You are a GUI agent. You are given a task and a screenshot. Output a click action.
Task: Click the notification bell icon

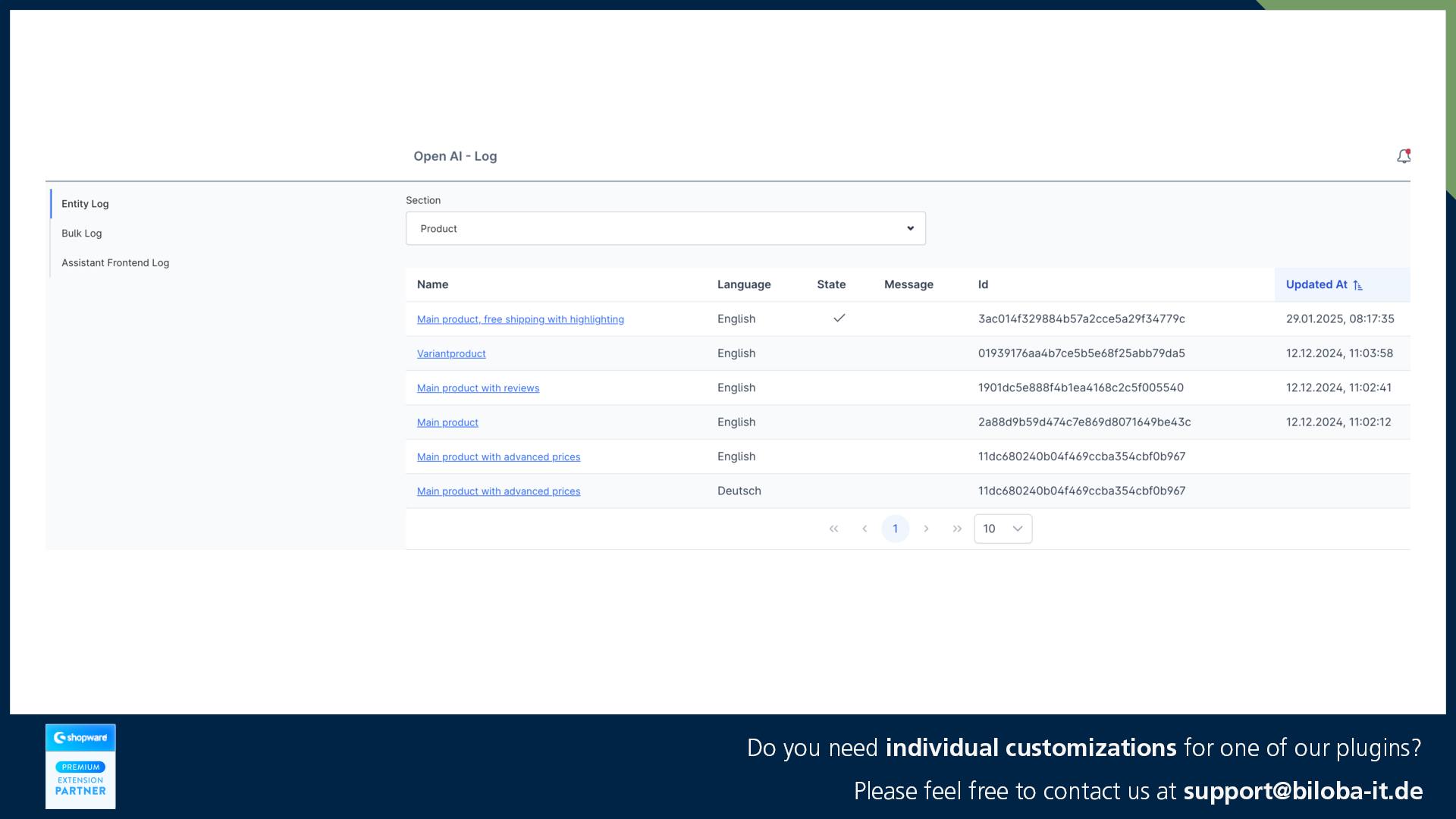[x=1404, y=156]
